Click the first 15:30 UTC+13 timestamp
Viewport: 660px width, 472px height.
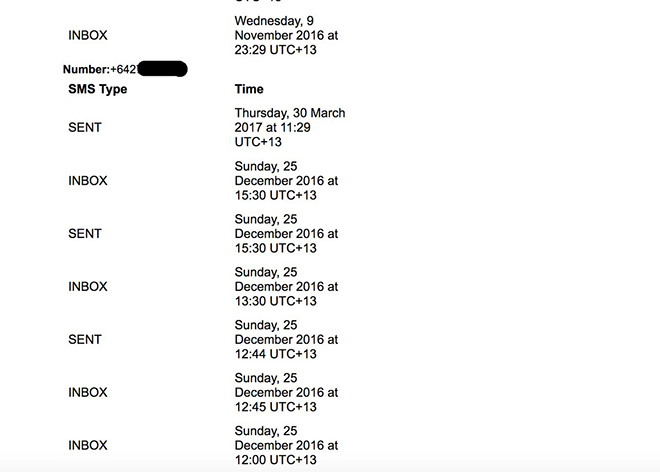[286, 181]
